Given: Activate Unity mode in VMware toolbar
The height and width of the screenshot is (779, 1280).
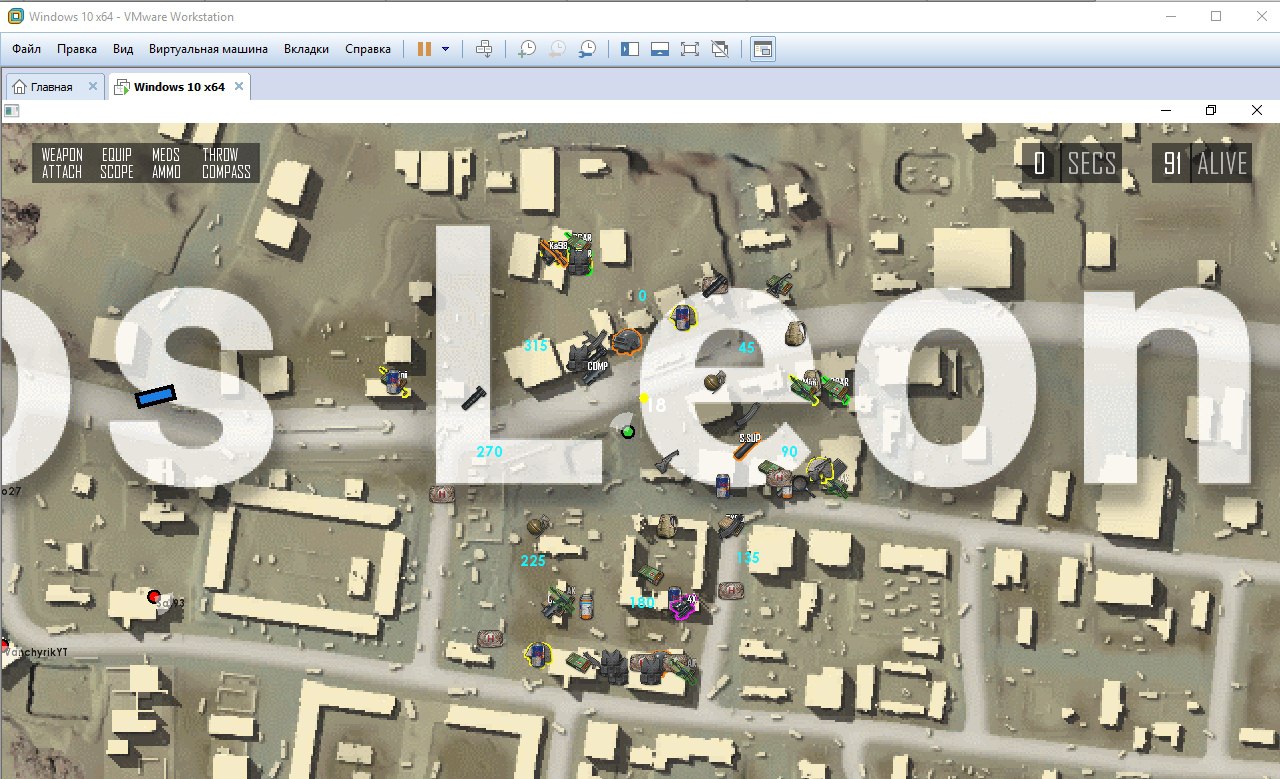Looking at the screenshot, I should click(720, 48).
